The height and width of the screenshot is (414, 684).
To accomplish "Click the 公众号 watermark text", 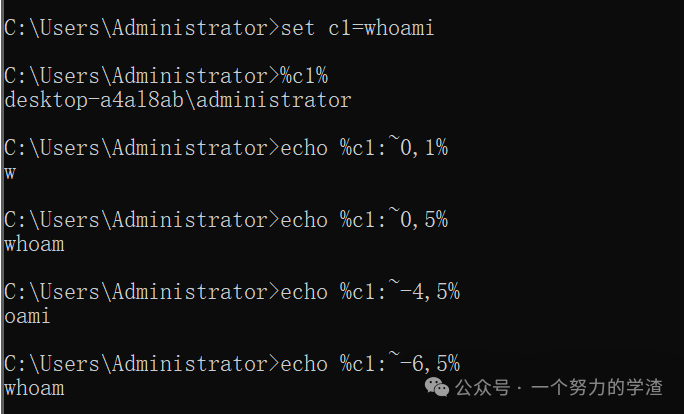I will point(482,387).
